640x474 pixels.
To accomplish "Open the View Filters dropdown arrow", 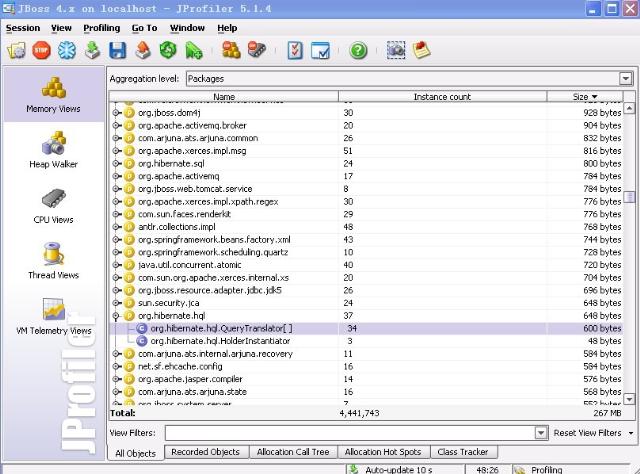I will pyautogui.click(x=541, y=433).
